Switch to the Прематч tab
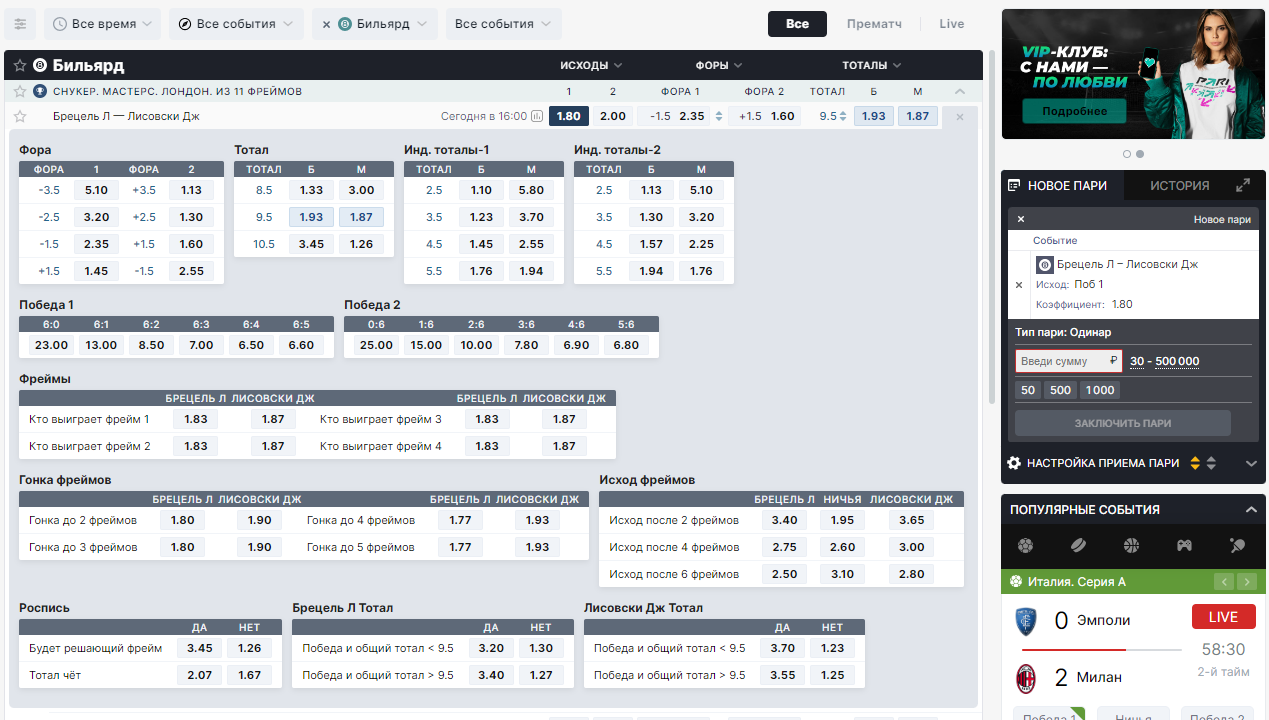 point(874,24)
